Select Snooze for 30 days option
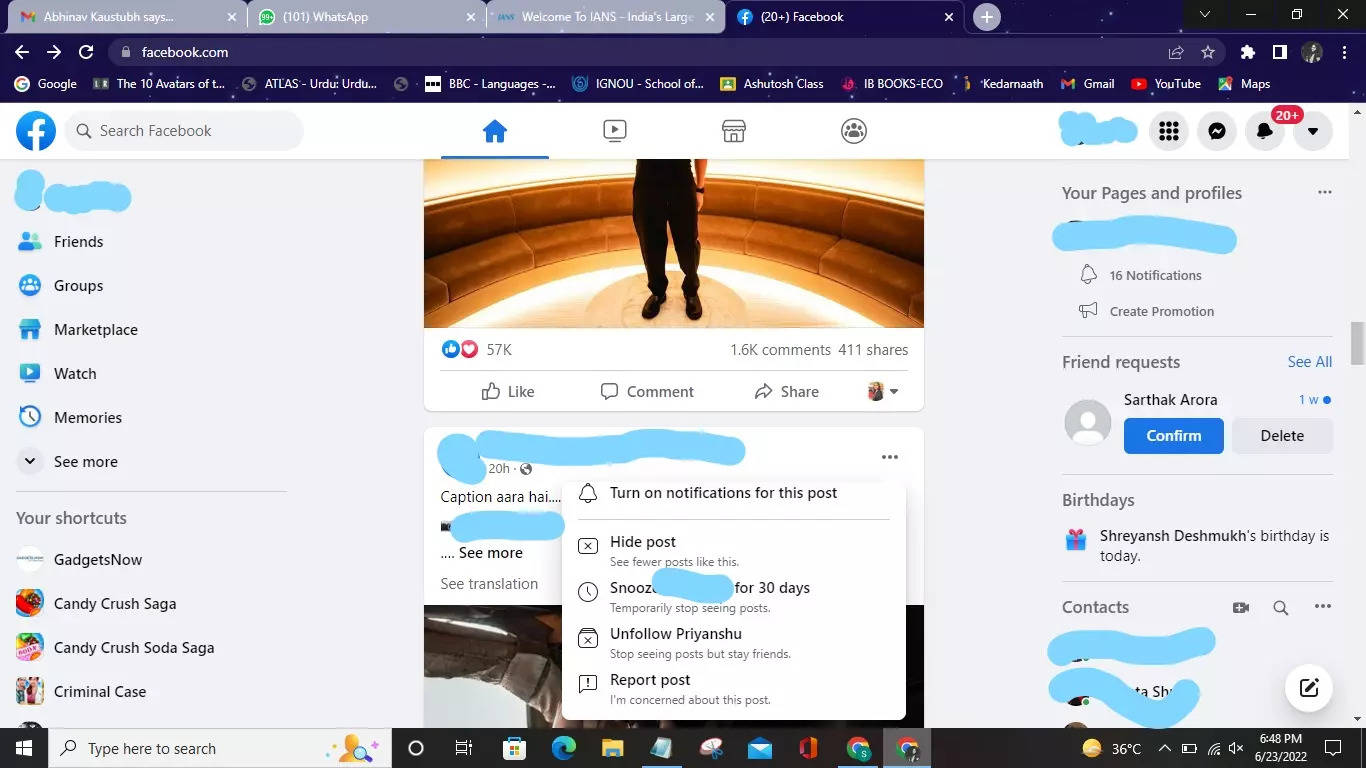This screenshot has height=768, width=1366. (x=734, y=596)
